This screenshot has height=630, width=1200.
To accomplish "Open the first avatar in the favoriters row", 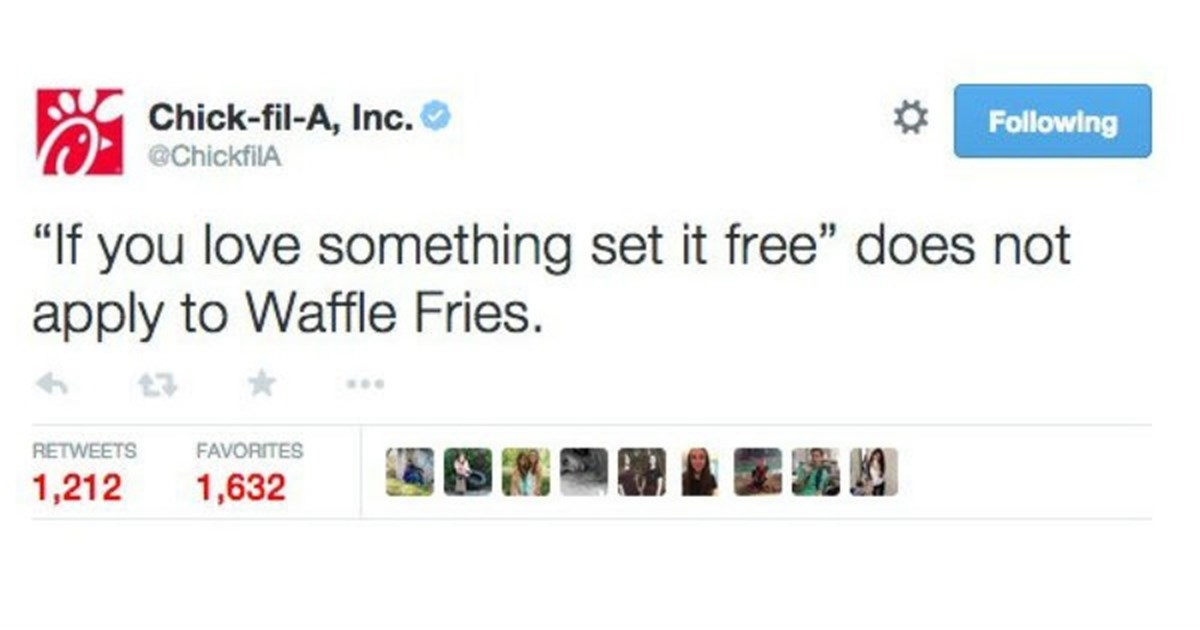I will (x=410, y=472).
